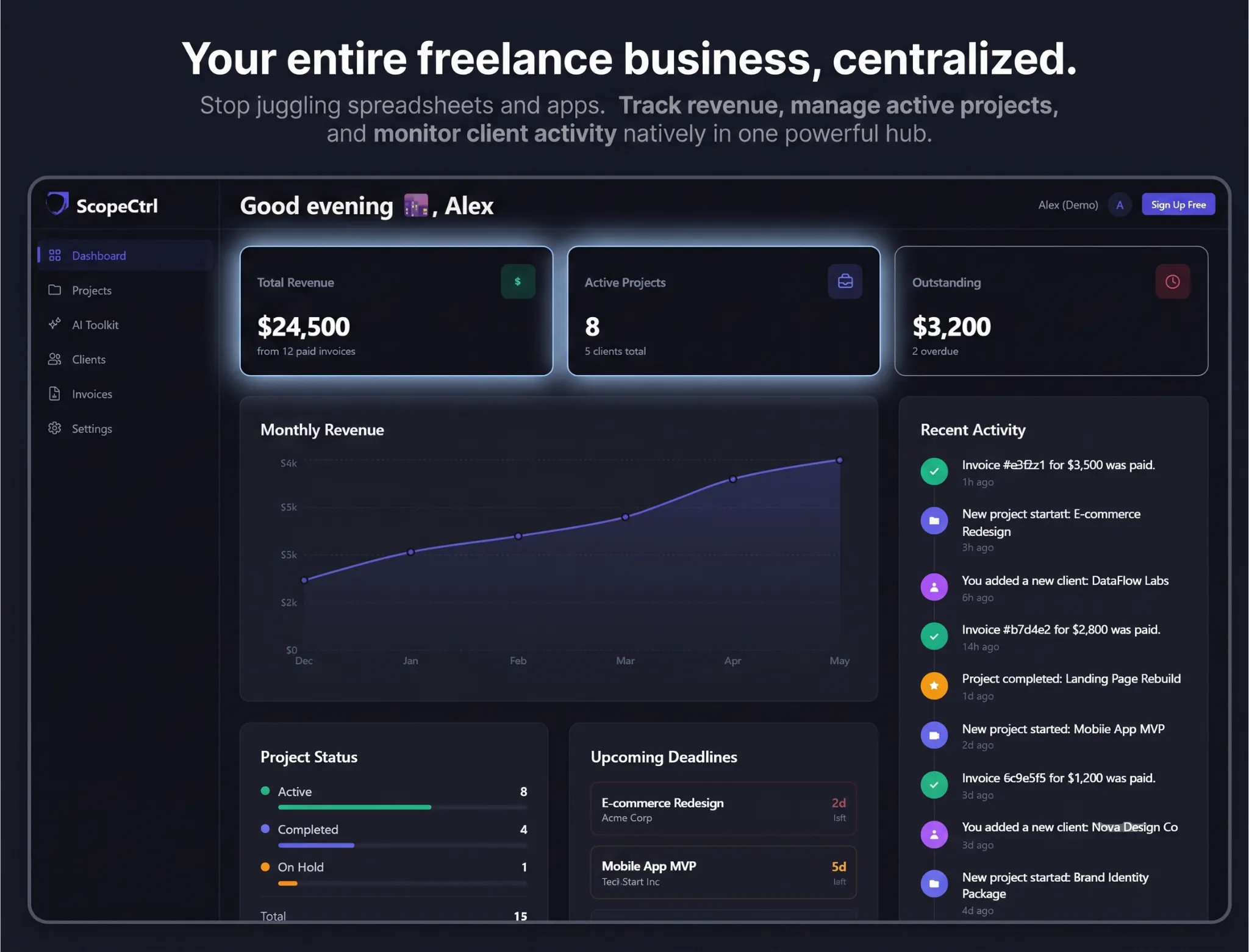Click the ScopeCtrl shield logo

(x=57, y=204)
